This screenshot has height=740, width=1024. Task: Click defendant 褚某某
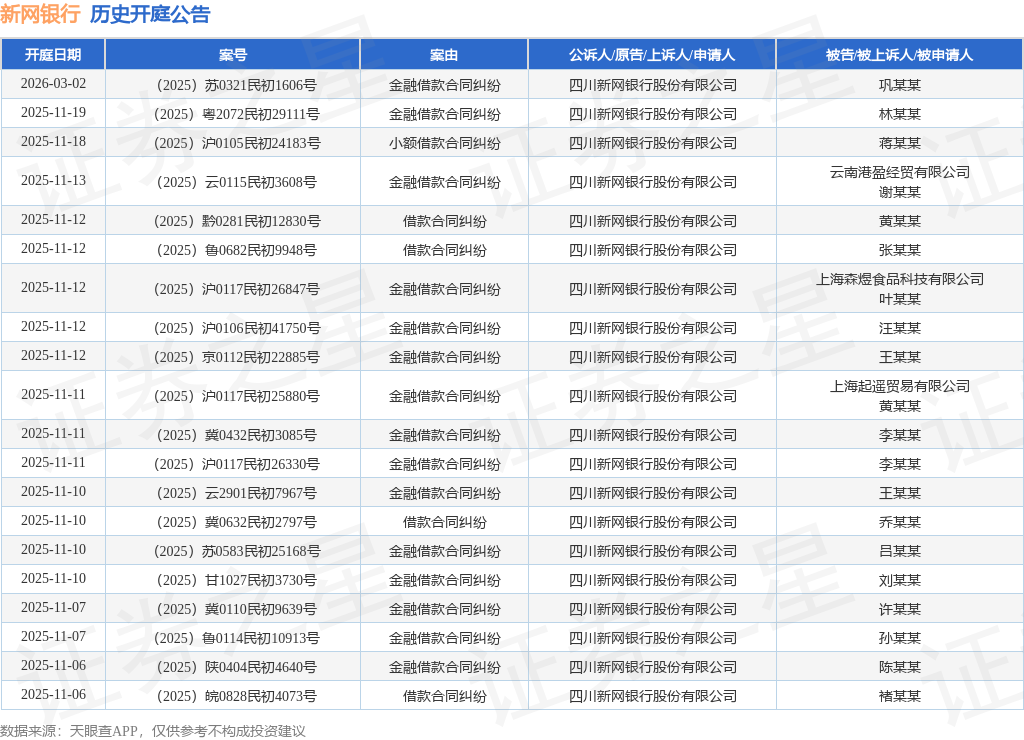coord(899,696)
